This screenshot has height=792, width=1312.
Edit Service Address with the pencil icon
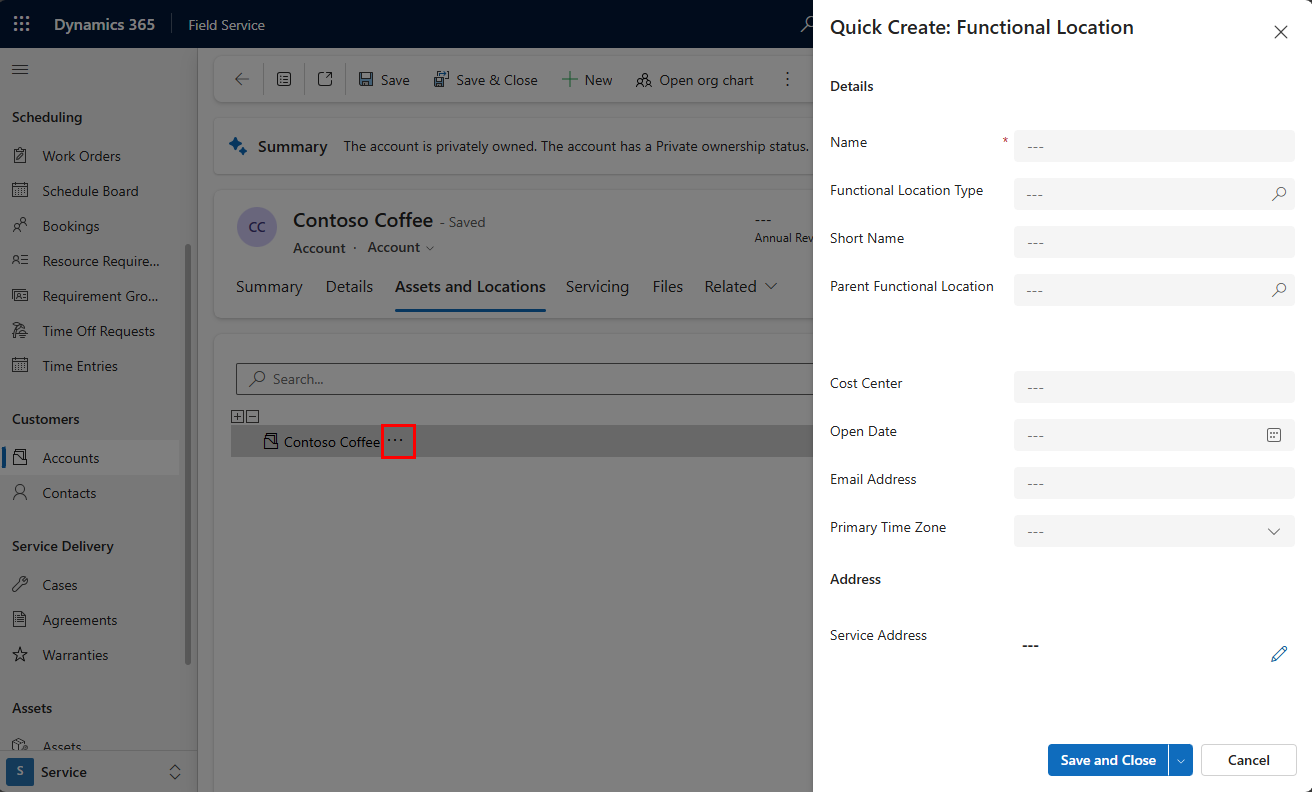(x=1279, y=654)
